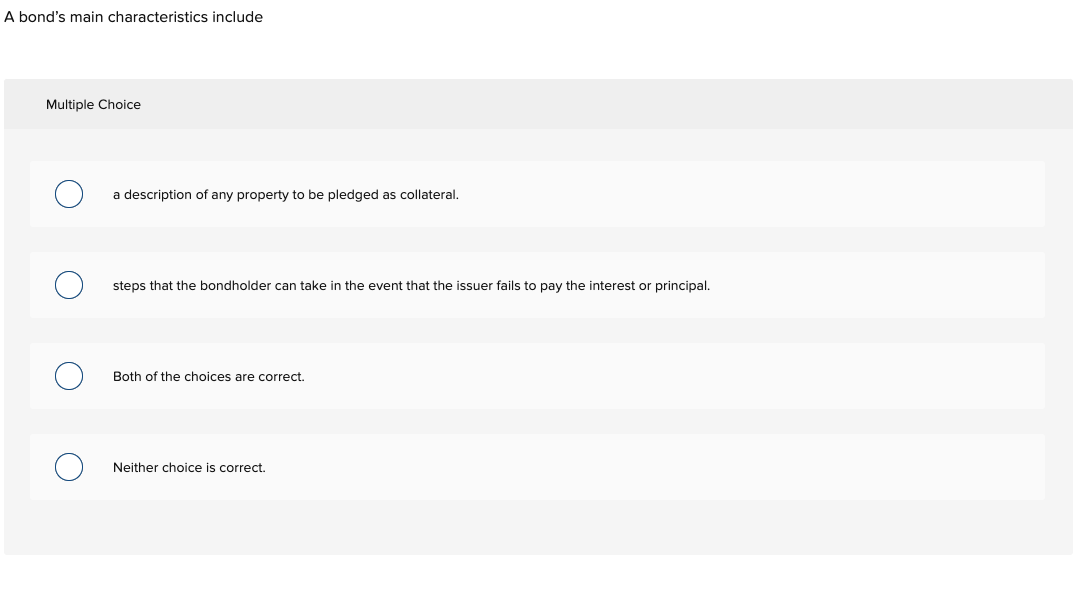Click the third answer option row

pos(538,376)
